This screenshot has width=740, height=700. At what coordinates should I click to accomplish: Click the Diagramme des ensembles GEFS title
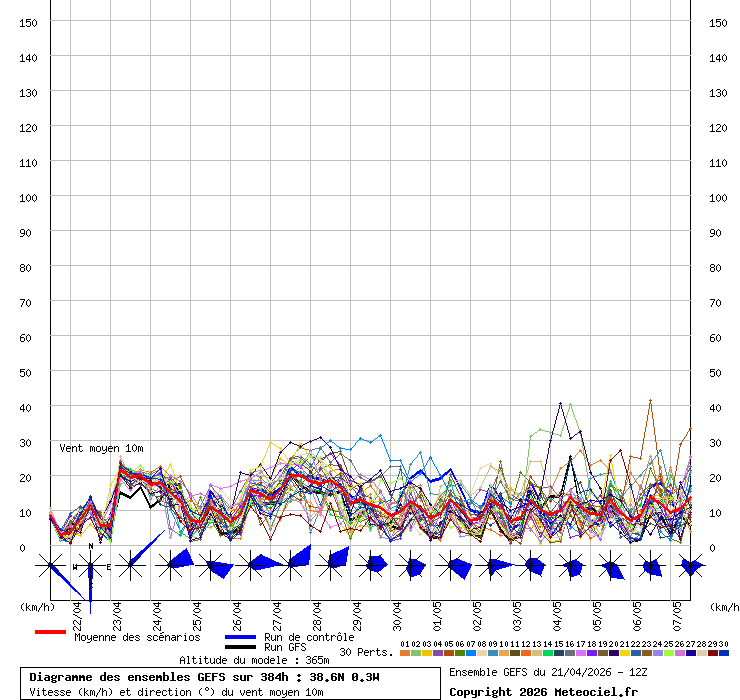(204, 677)
